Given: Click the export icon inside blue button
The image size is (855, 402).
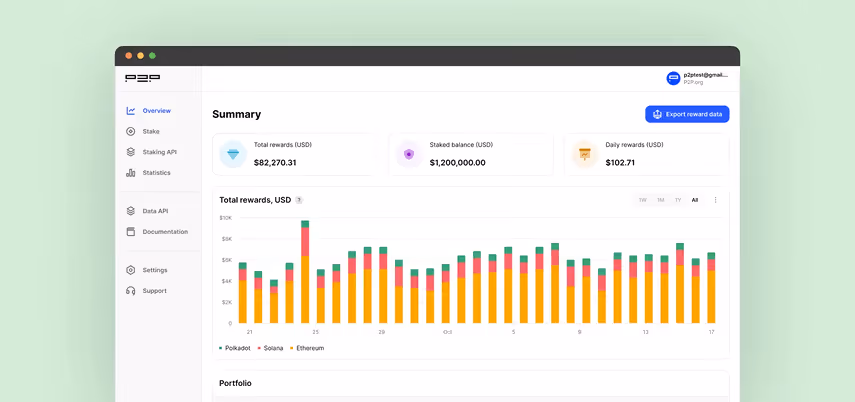Looking at the screenshot, I should (657, 114).
